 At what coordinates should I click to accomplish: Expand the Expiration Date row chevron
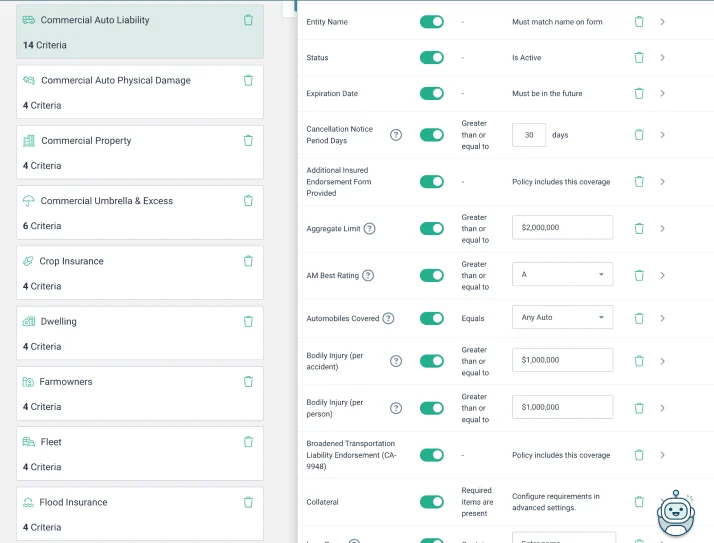point(663,93)
